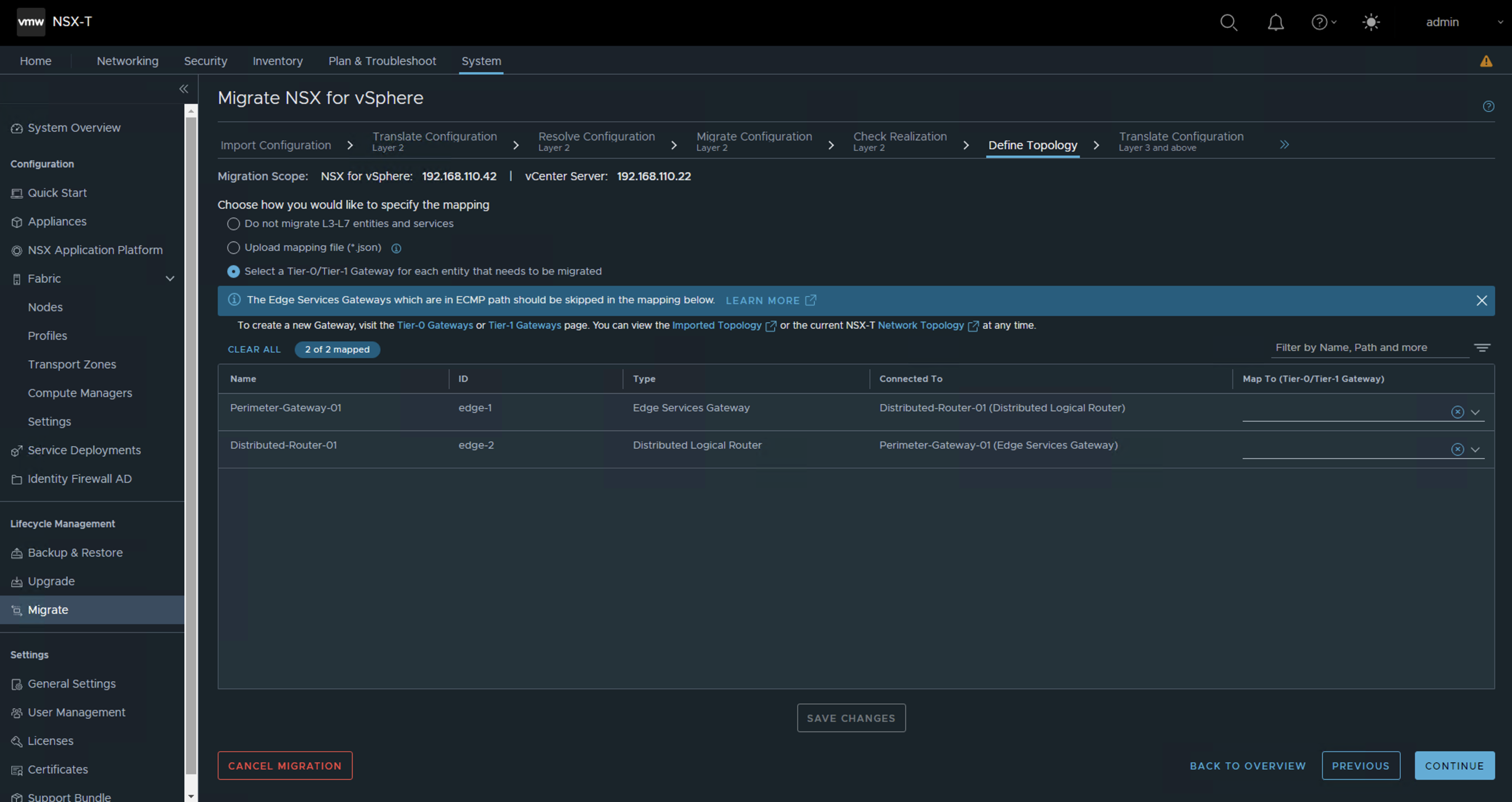Open the global search icon
Screen dimensions: 1512x802
click(x=1228, y=22)
